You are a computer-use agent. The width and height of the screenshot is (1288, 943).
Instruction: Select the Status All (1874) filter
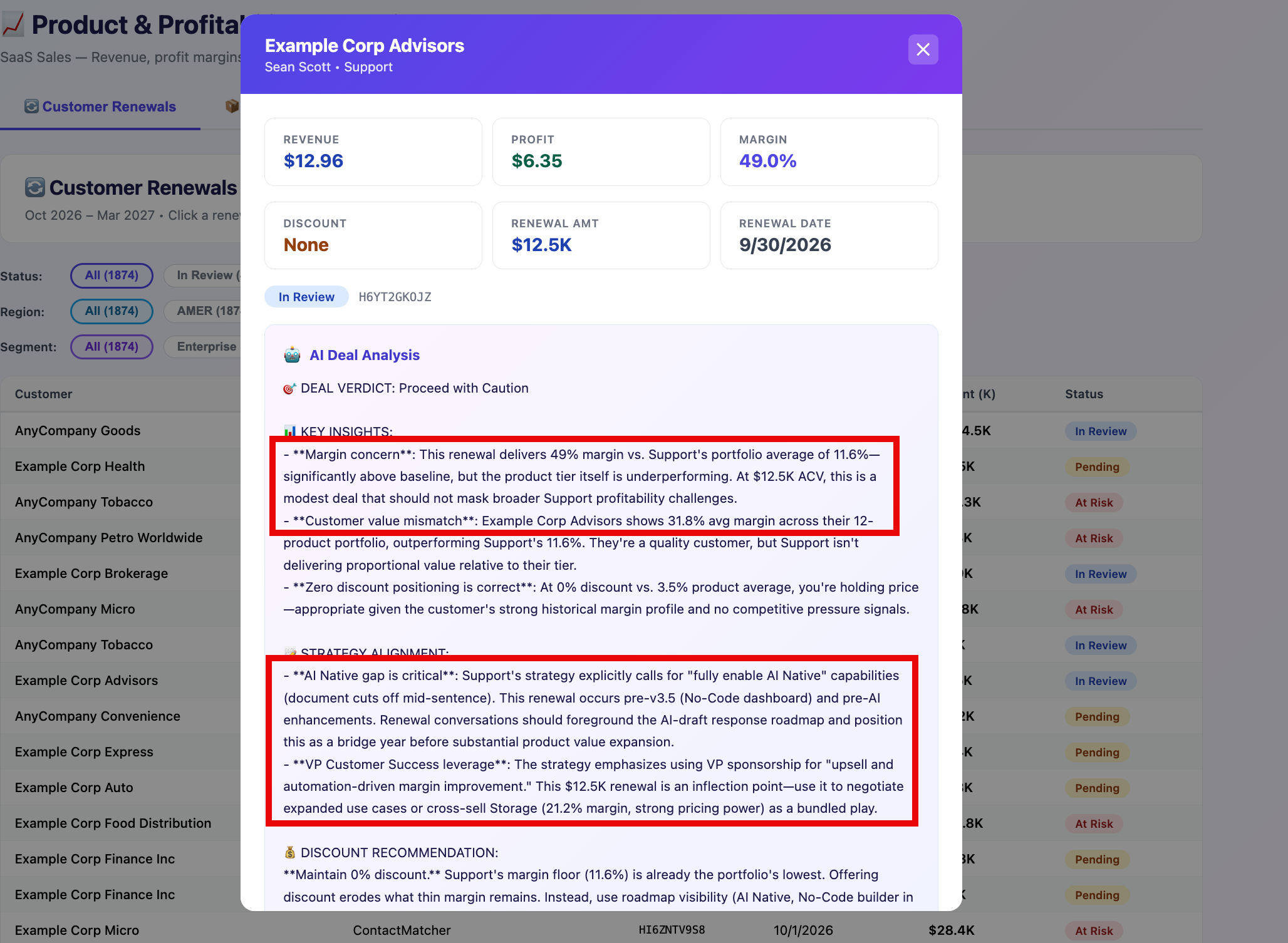(112, 276)
